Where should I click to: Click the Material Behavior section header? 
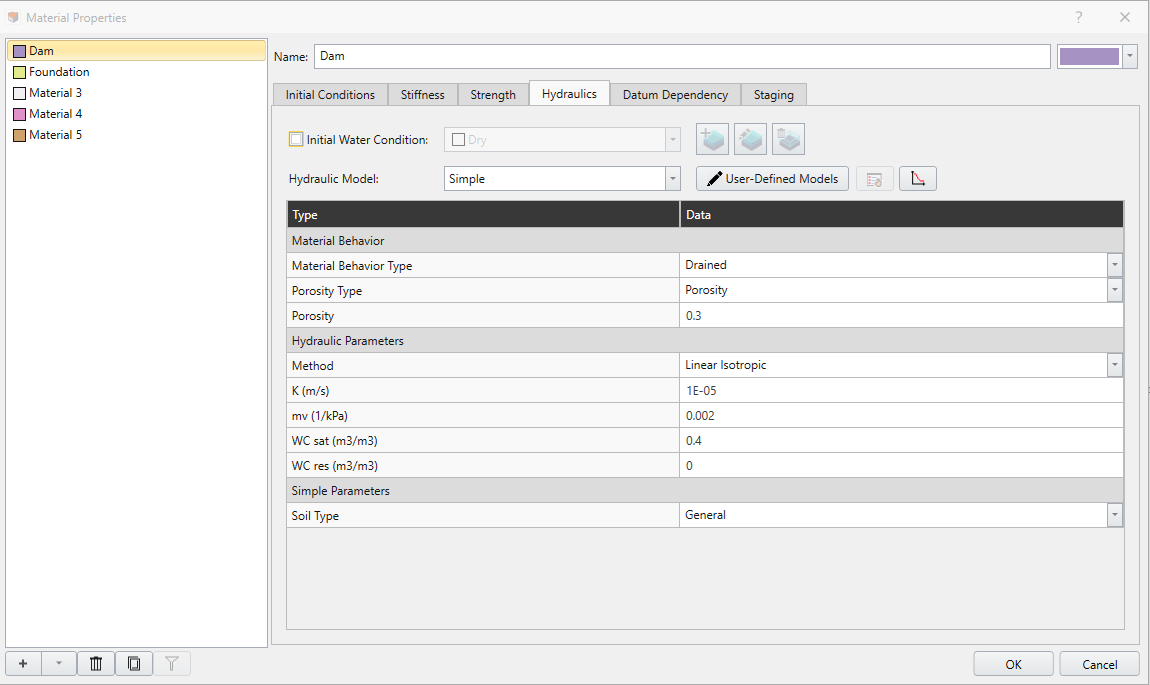pyautogui.click(x=705, y=241)
